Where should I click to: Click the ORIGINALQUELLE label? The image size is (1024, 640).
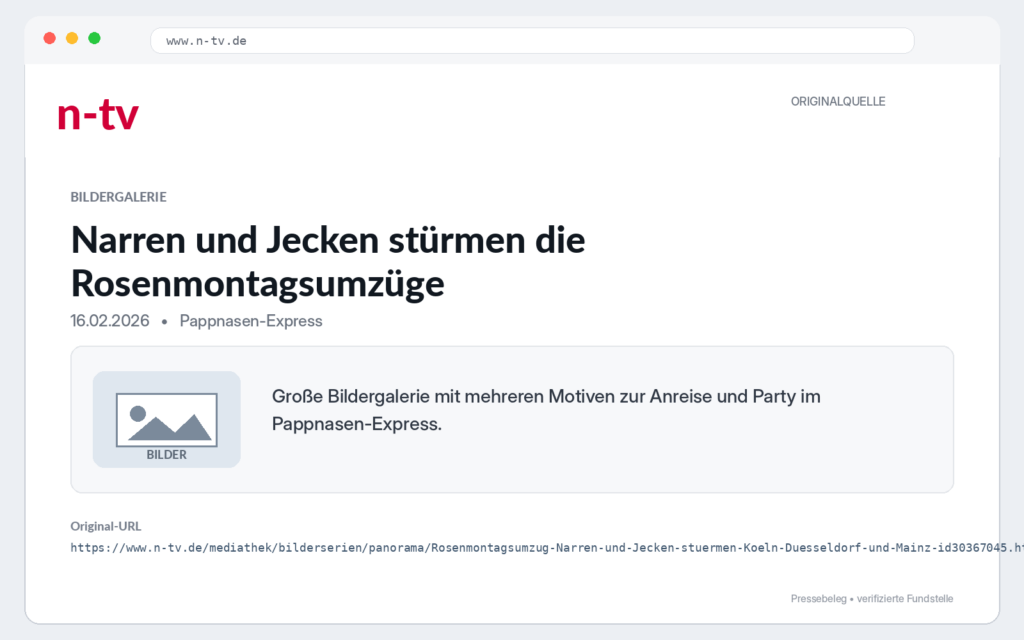[838, 101]
